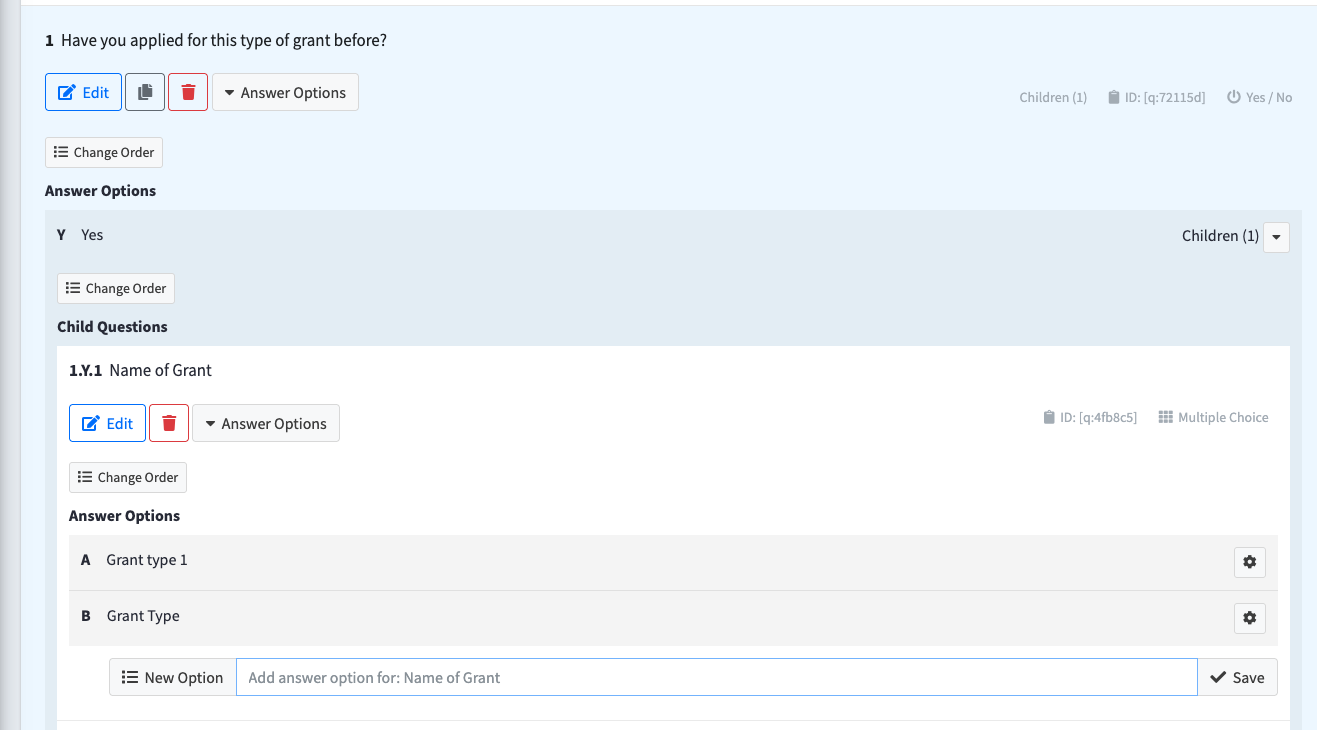This screenshot has width=1317, height=730.
Task: Focus the Add answer option text field
Action: point(716,677)
